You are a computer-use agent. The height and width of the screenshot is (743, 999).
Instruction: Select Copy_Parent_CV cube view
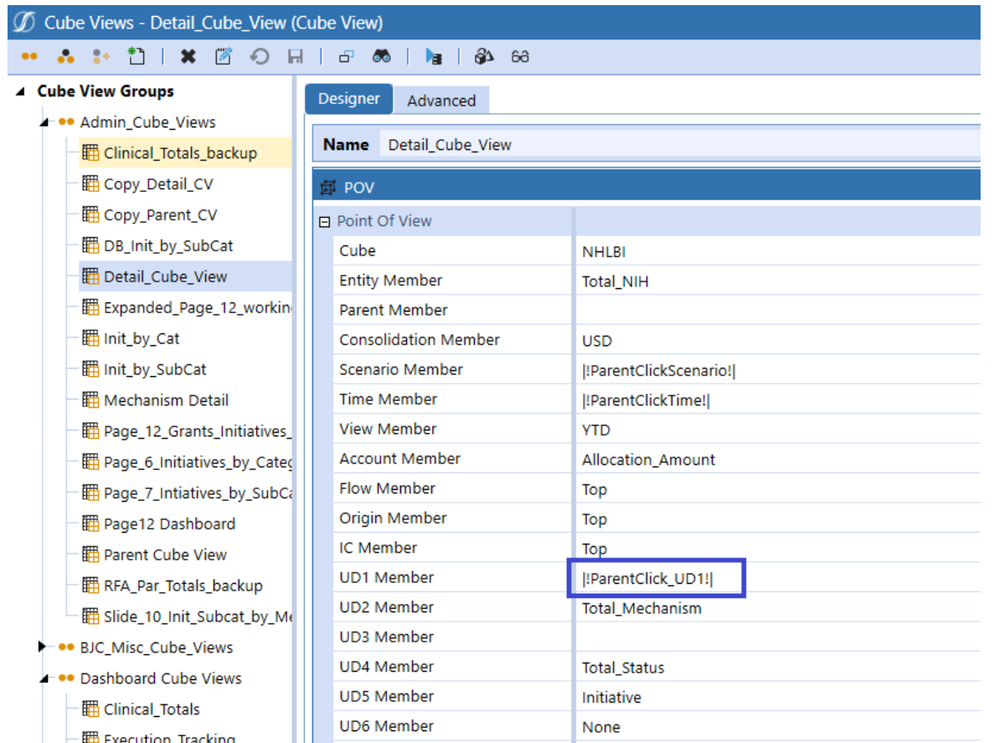click(x=160, y=215)
